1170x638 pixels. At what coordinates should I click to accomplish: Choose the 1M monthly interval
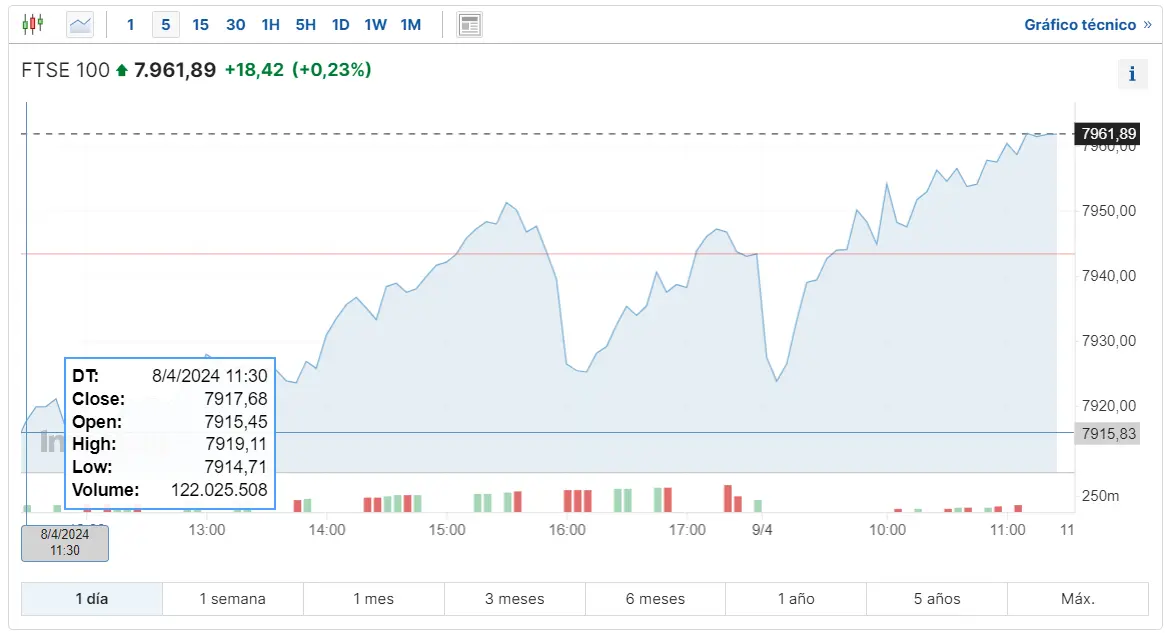click(410, 24)
